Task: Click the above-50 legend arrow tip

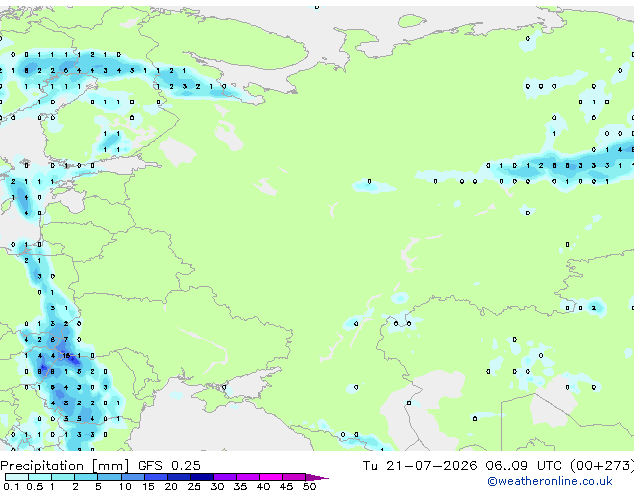Action: pyautogui.click(x=317, y=477)
